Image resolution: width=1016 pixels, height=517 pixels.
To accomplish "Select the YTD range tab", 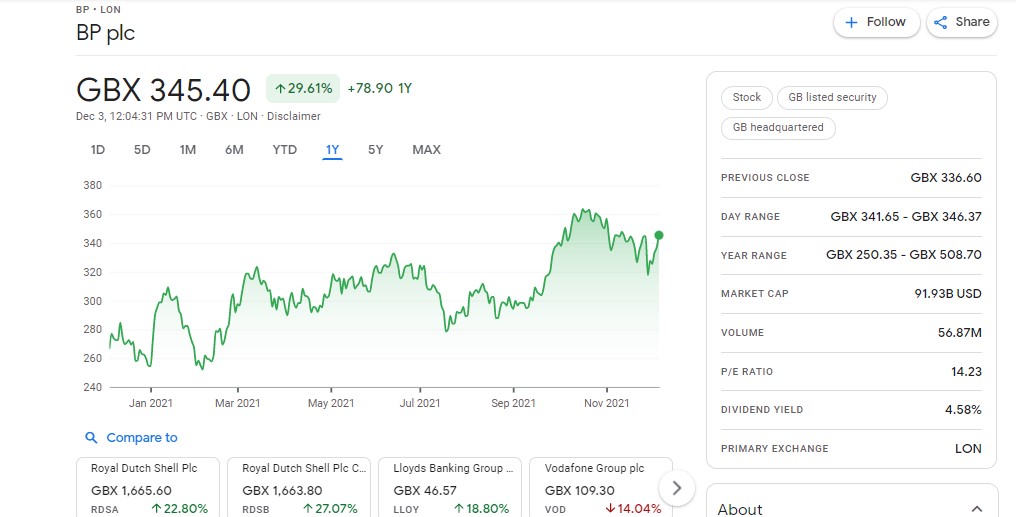I will pyautogui.click(x=284, y=150).
